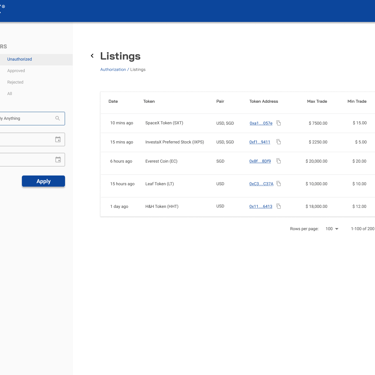Click the $ 12.00 min trade value
Viewport: 375px width, 375px height.
click(x=360, y=207)
